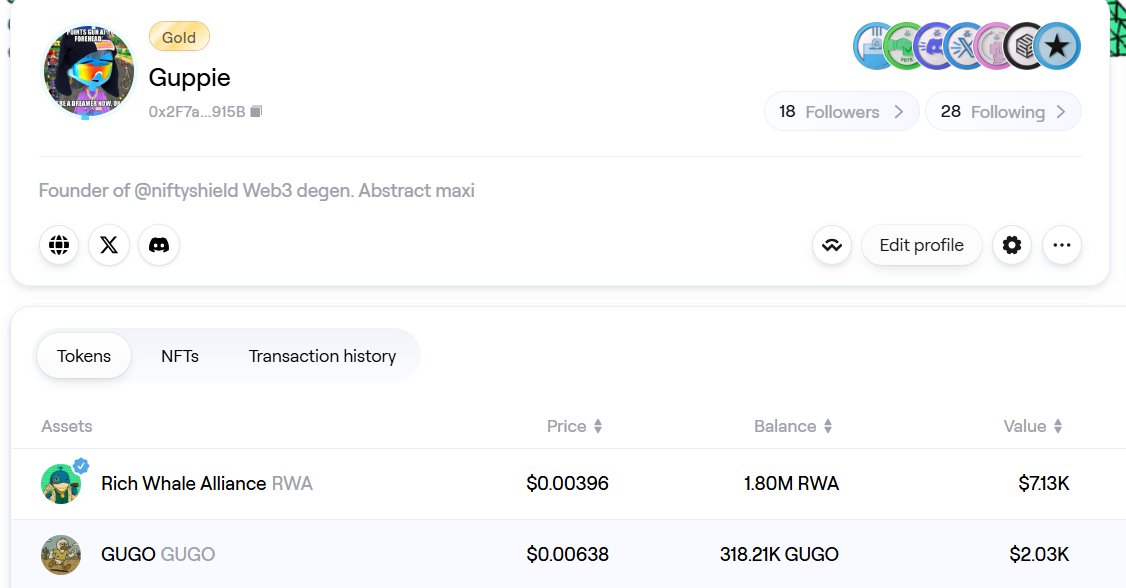Click the Rich Whale Alliance token icon
1126x588 pixels.
coord(62,483)
